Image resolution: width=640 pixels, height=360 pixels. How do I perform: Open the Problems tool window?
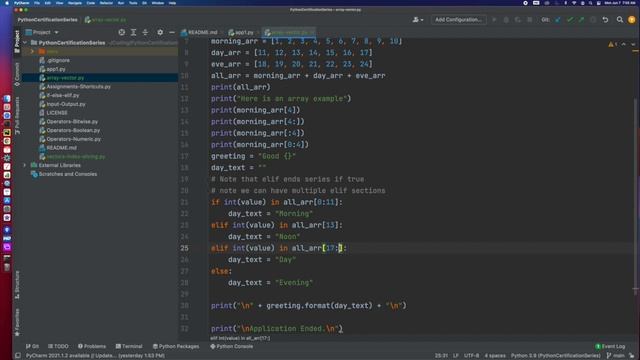coord(92,347)
